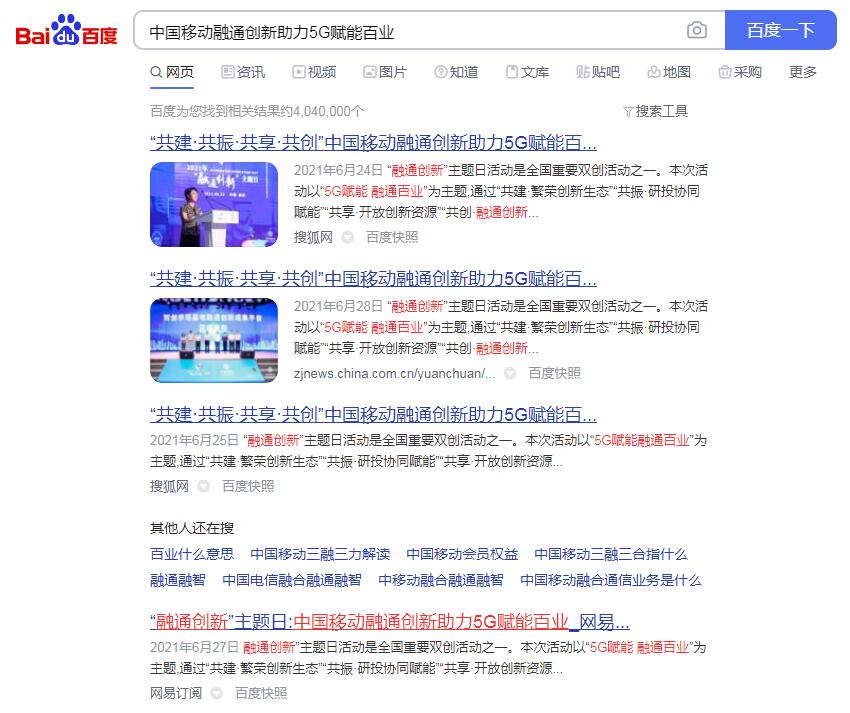Open the 网易订阅 source link
This screenshot has height=713, width=850.
coord(176,693)
